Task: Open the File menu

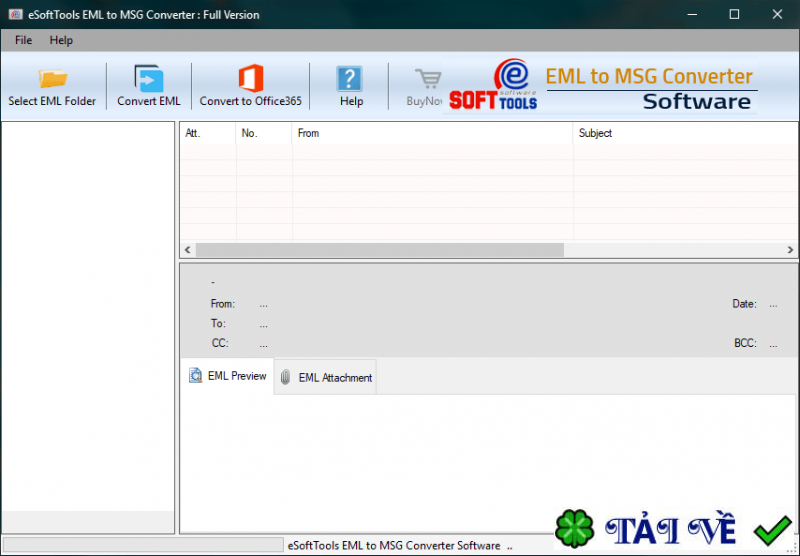Action: click(23, 40)
